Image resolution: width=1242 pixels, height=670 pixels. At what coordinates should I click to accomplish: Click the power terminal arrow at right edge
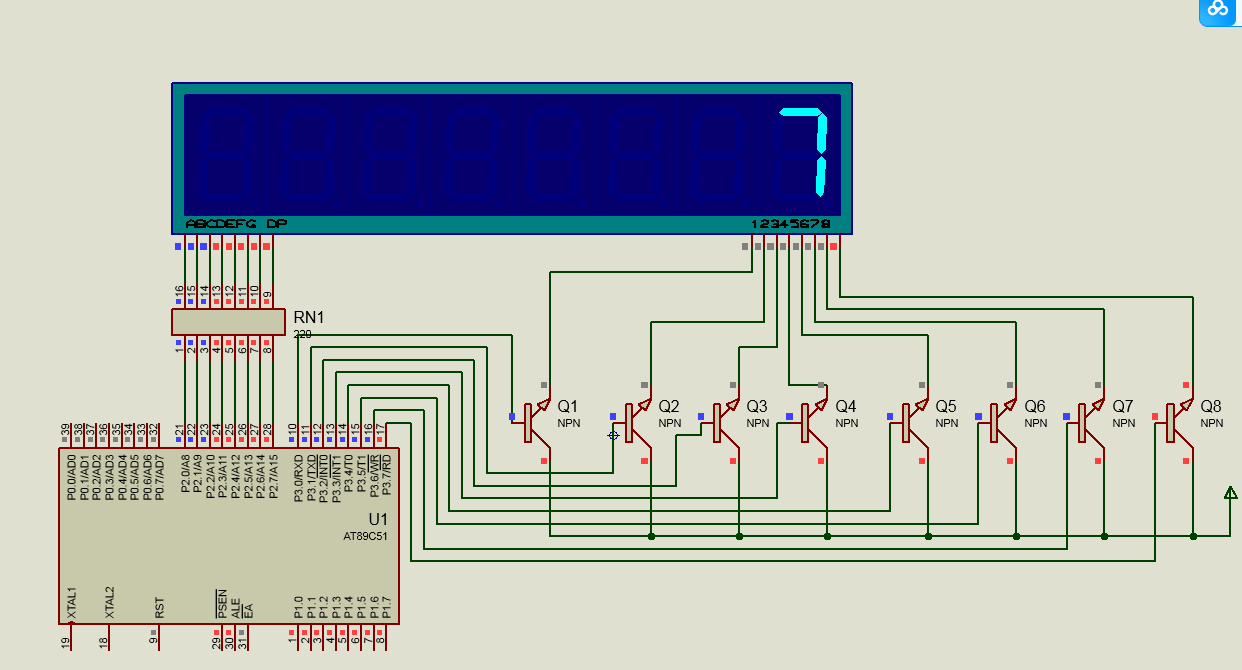(1230, 493)
